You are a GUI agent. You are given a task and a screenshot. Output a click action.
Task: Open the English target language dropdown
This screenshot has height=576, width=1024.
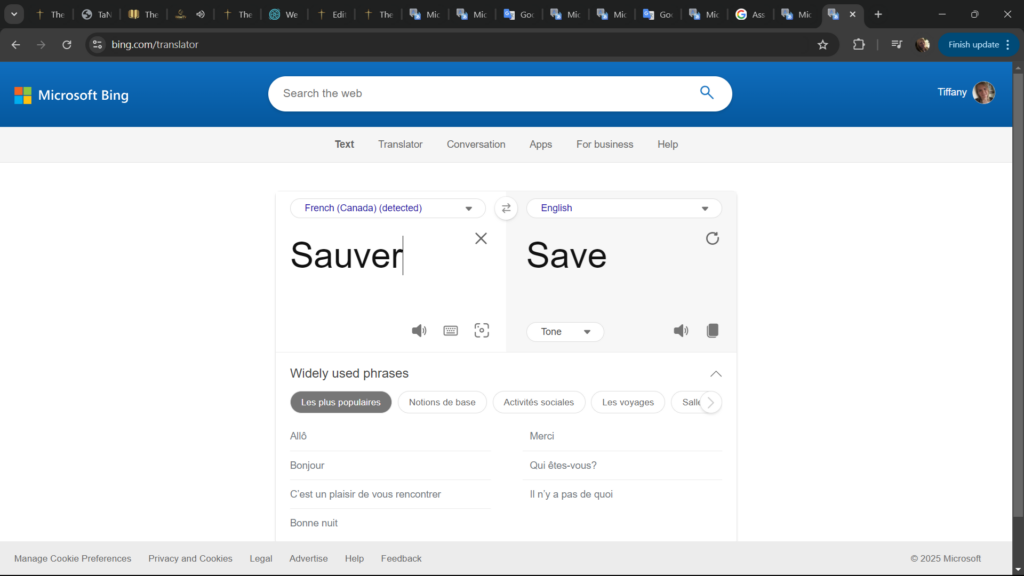(624, 208)
